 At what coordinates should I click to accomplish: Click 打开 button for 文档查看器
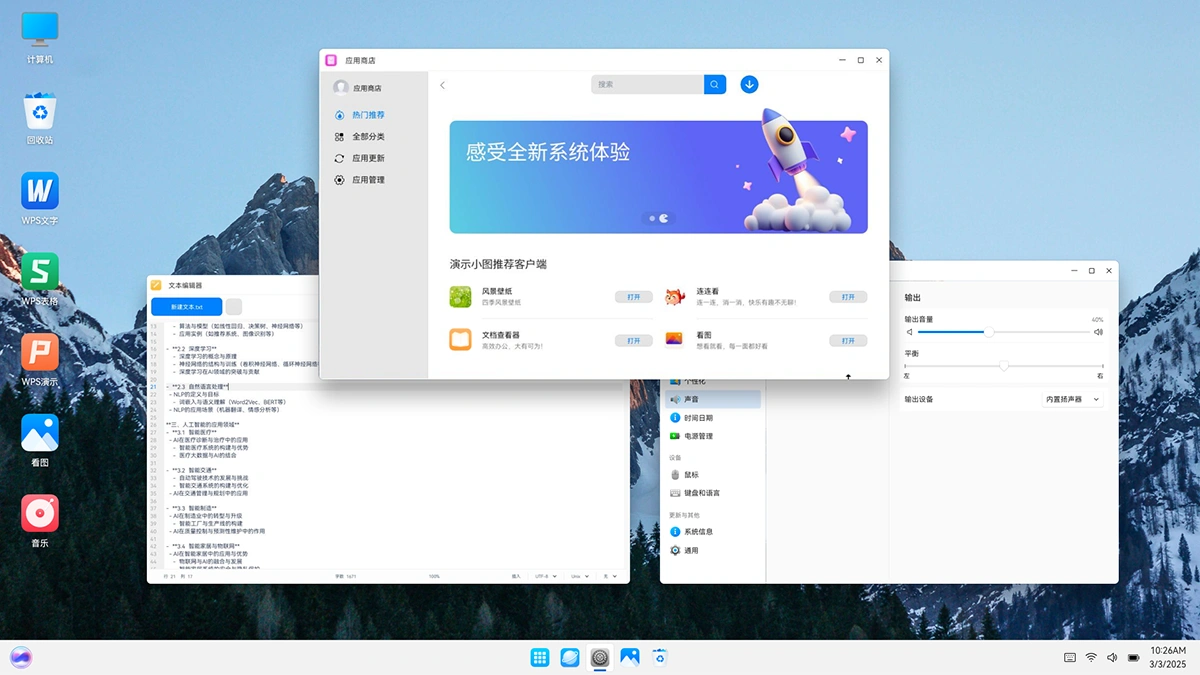[x=634, y=341]
